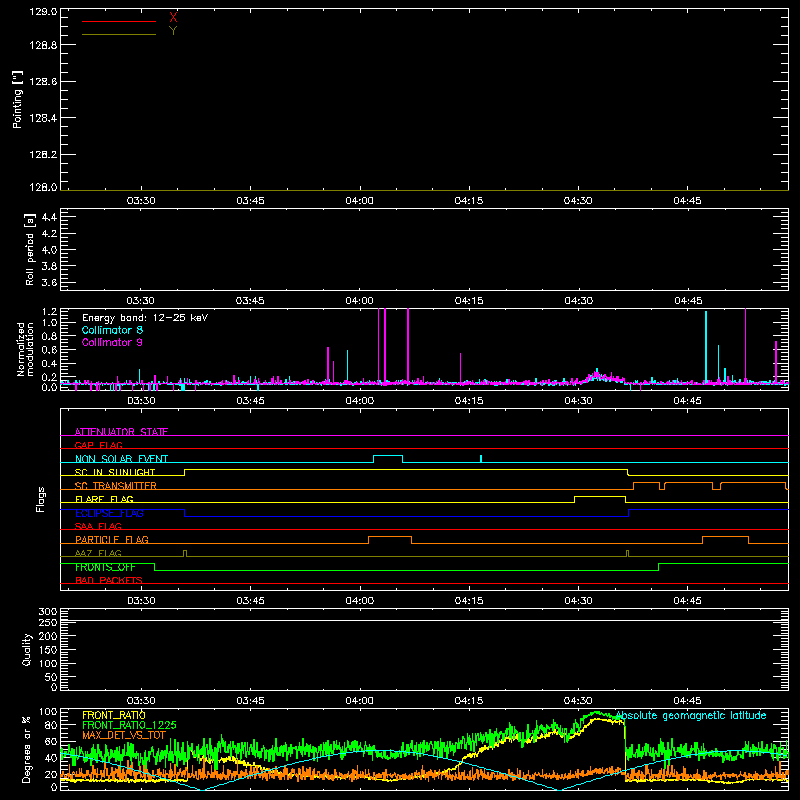
Task: Select the Absolute geomagnetic latitude label
Action: point(691,715)
